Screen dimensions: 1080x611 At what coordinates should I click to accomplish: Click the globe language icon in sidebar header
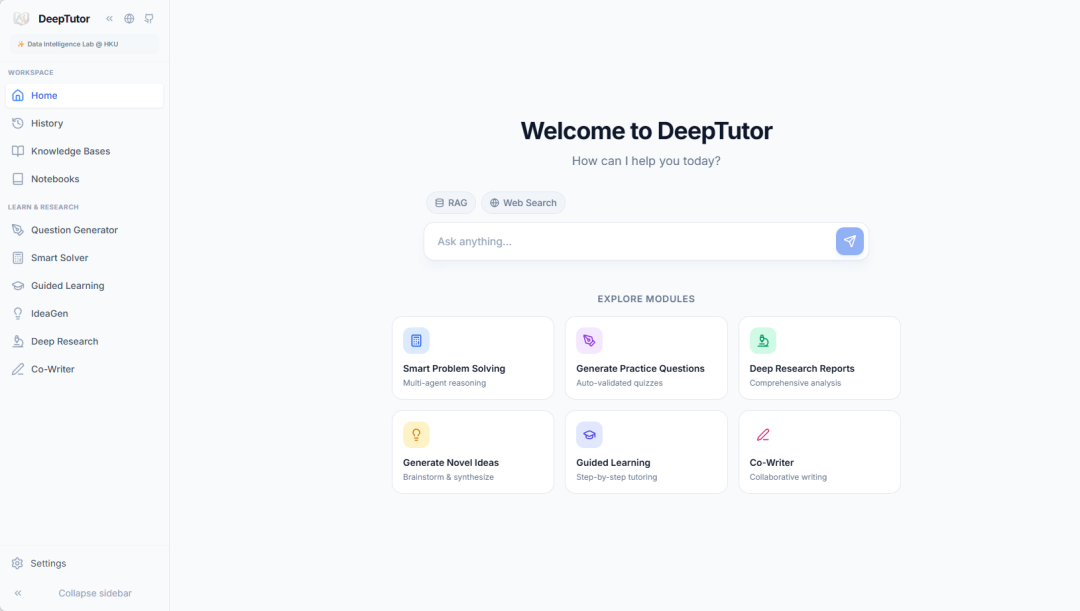[129, 18]
